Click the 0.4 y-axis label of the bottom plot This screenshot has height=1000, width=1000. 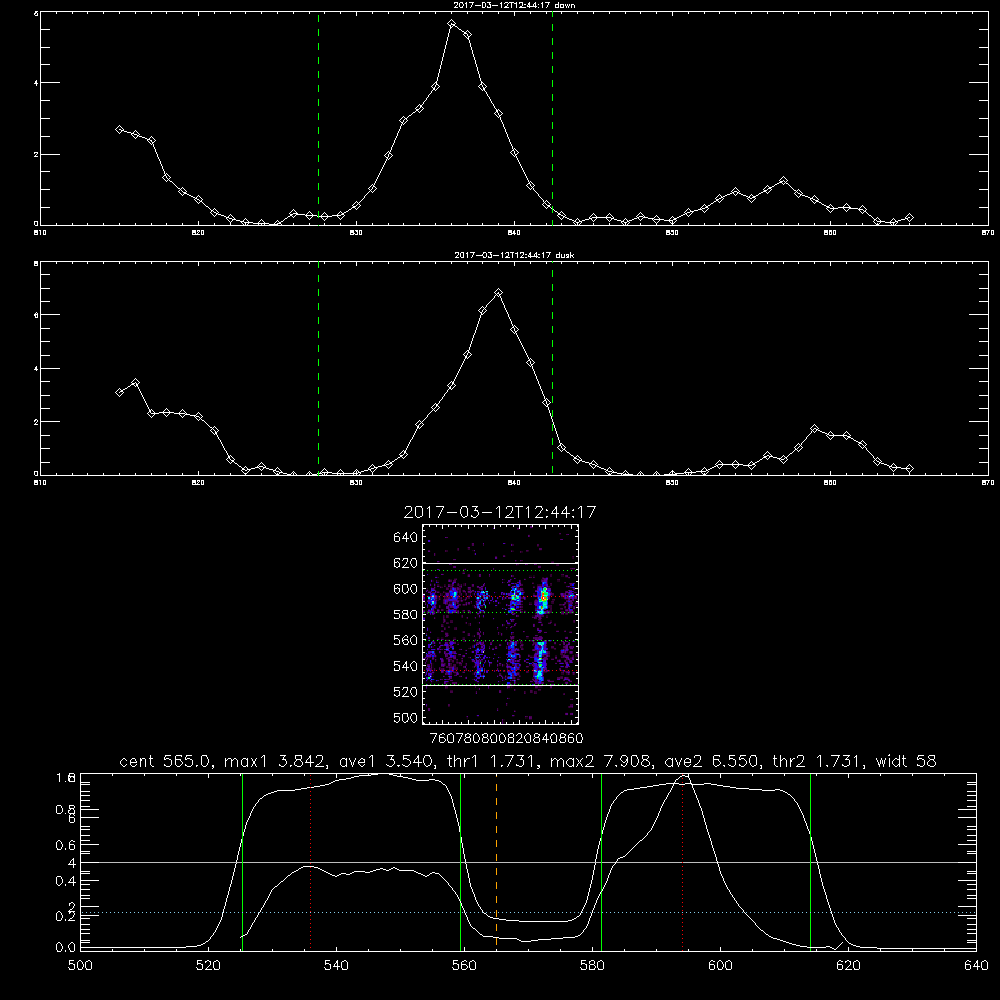[x=66, y=881]
